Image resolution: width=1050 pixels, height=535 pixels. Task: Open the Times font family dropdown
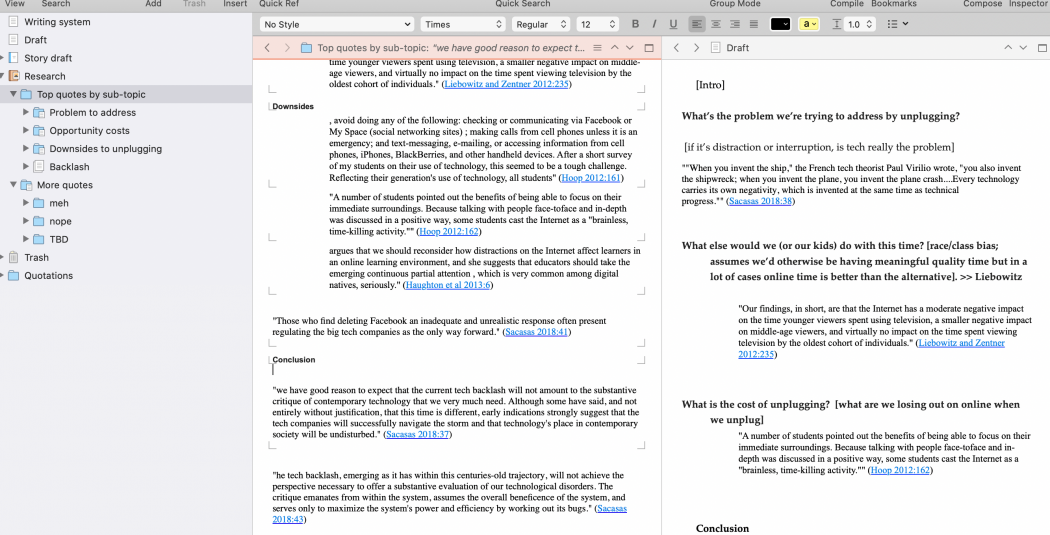point(463,24)
